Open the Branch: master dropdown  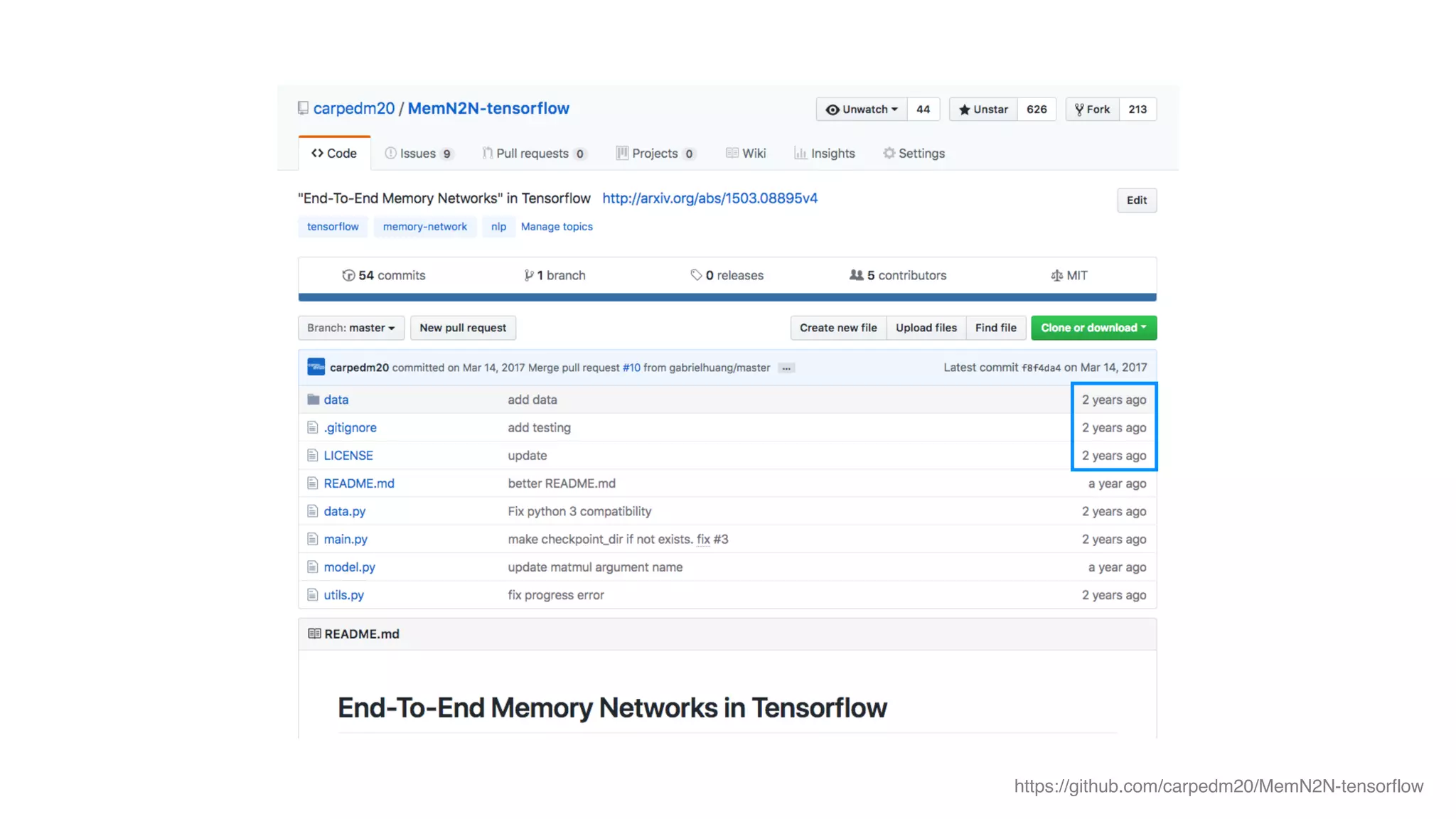(x=351, y=328)
